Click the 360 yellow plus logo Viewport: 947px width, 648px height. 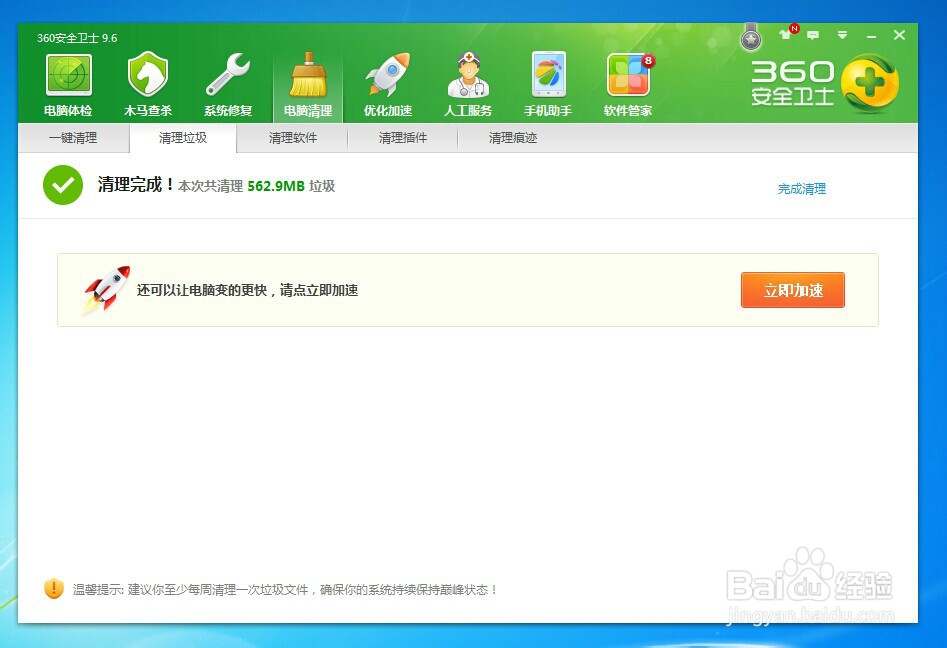click(x=870, y=83)
